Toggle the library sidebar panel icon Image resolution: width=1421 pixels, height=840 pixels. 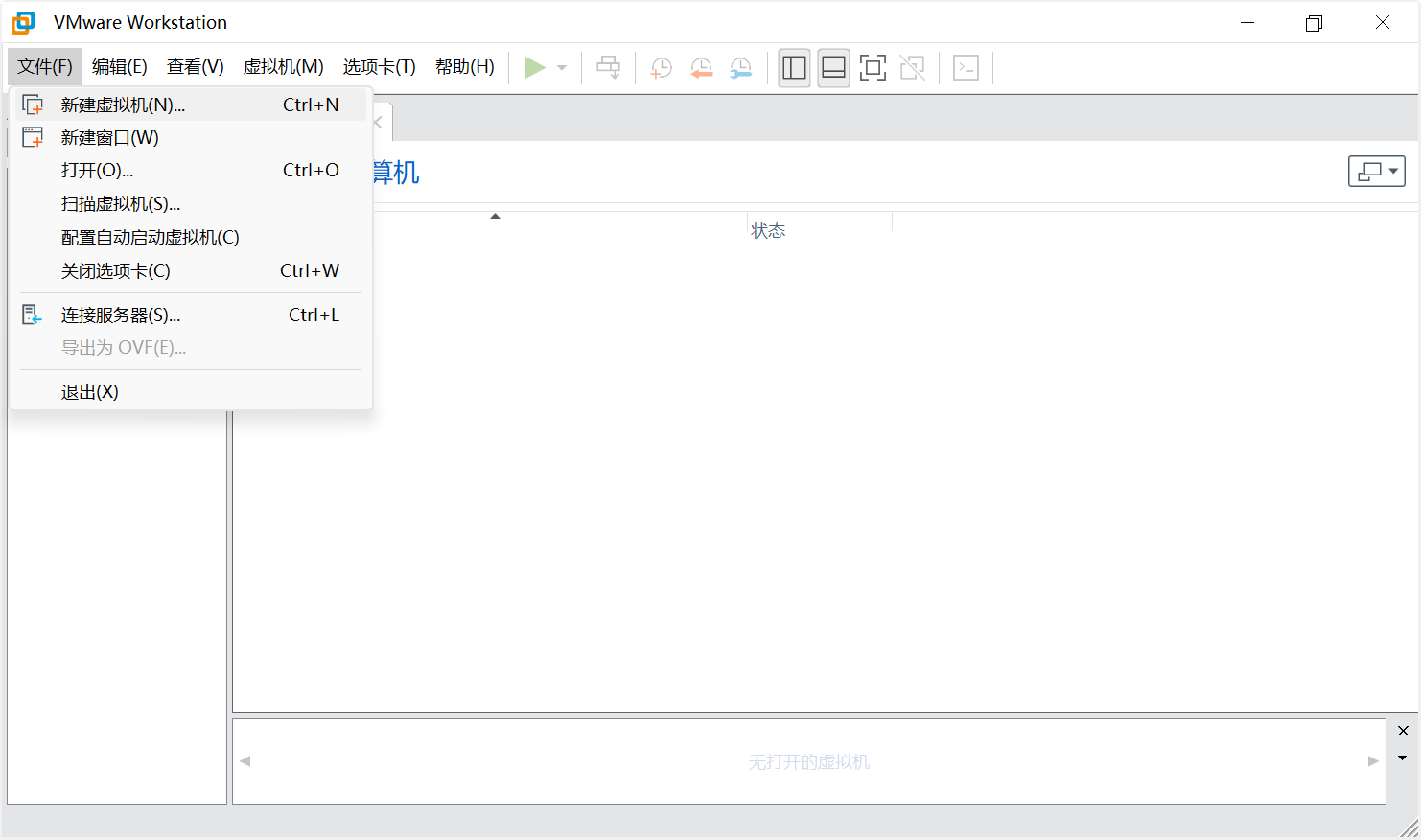[x=794, y=67]
